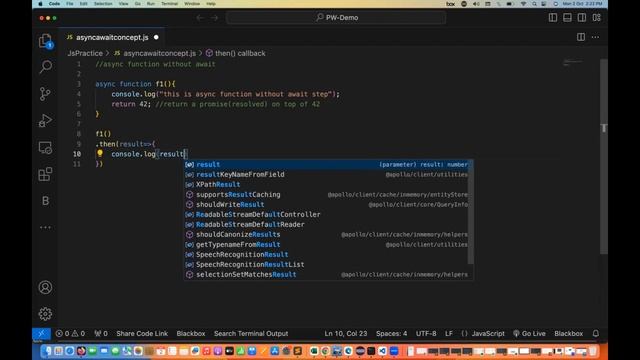Open the Explorer view in activity bar

pos(45,41)
